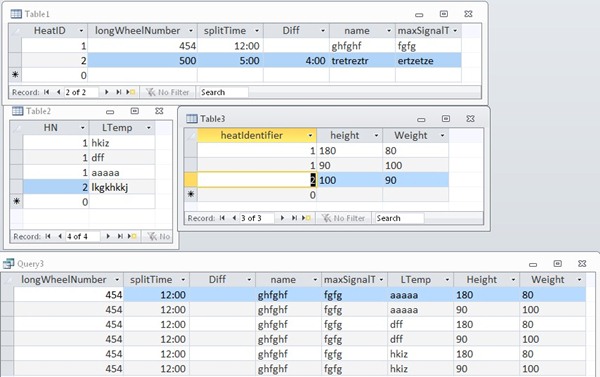Click new-row asterisk selector in Table2
Viewport: 600px width, 377px height.
pos(16,201)
